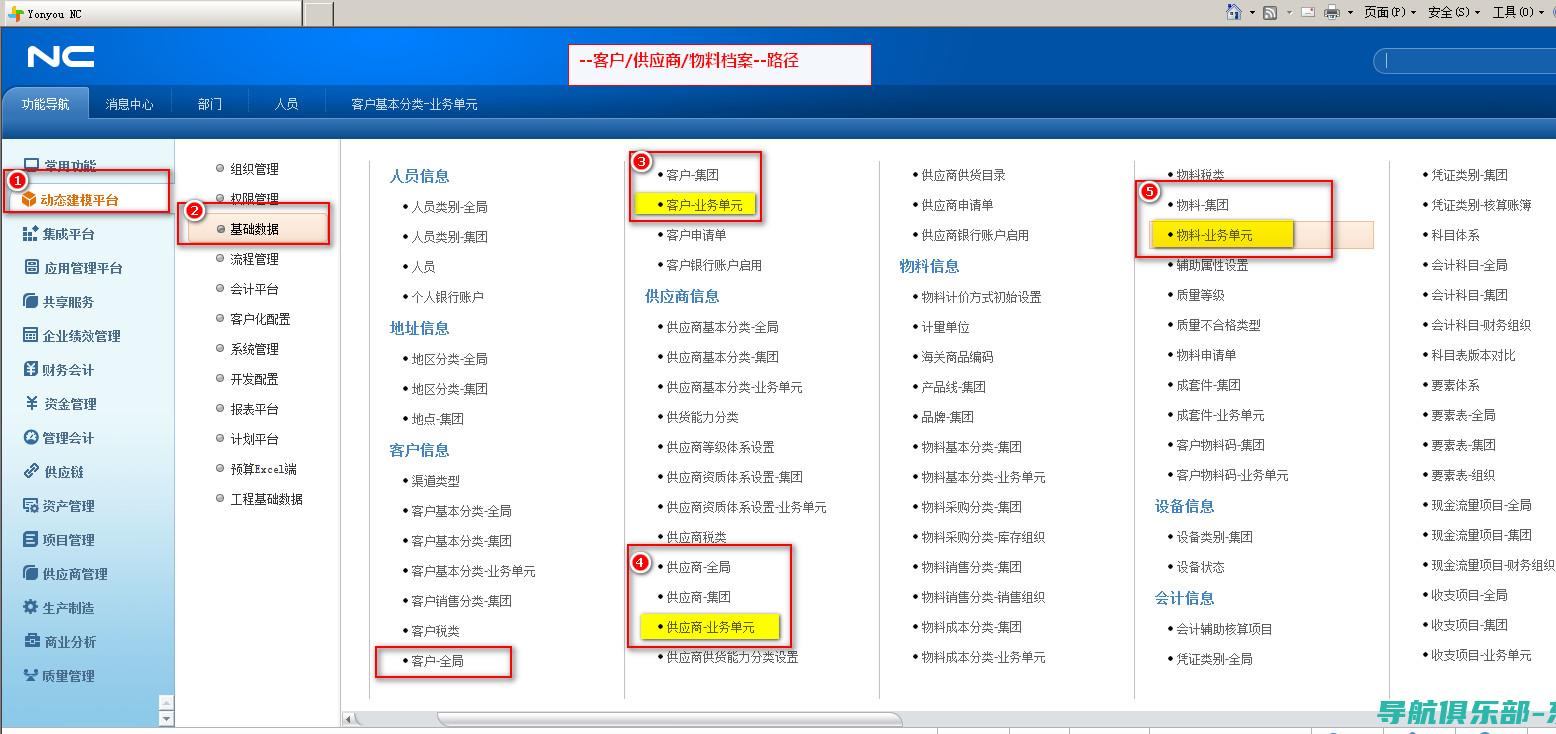Click the NC logo in header
Screen dimensions: 1556x734
tap(61, 57)
